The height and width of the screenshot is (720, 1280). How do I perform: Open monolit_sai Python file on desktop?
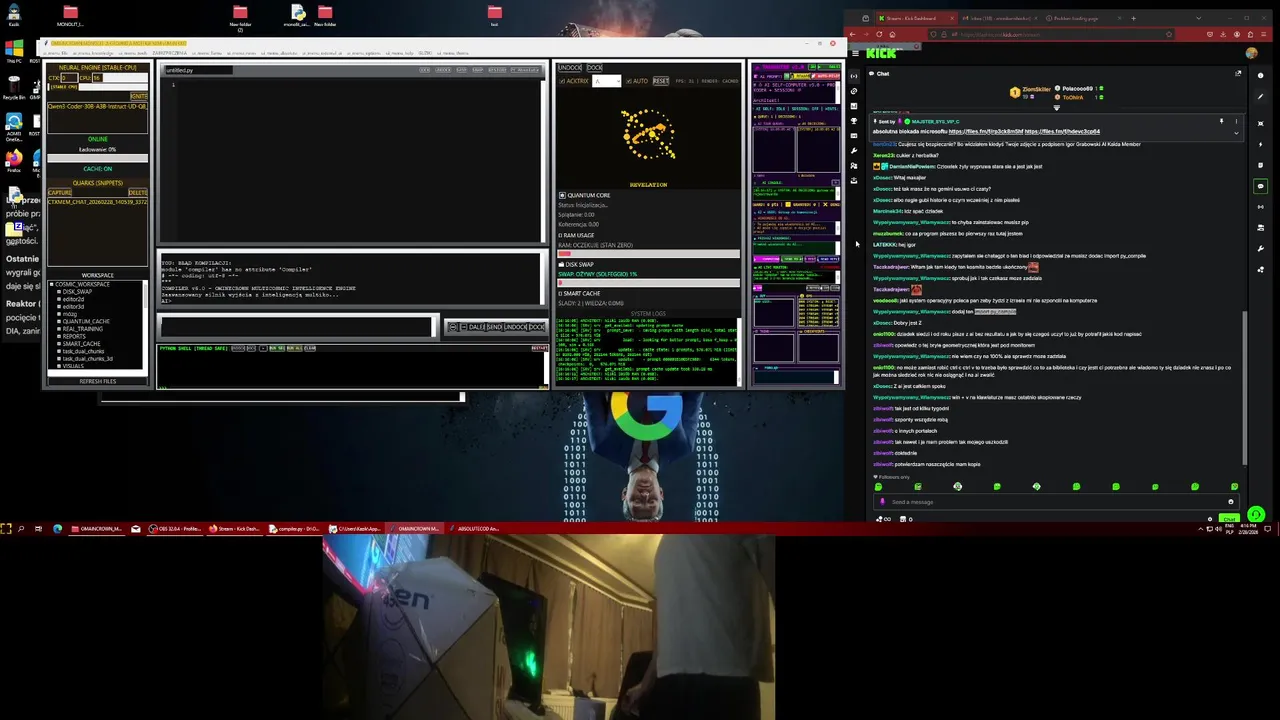297,15
